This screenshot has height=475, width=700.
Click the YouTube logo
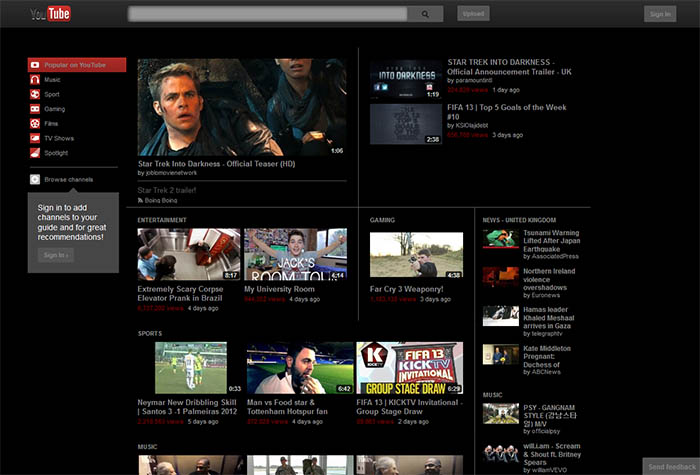click(50, 14)
